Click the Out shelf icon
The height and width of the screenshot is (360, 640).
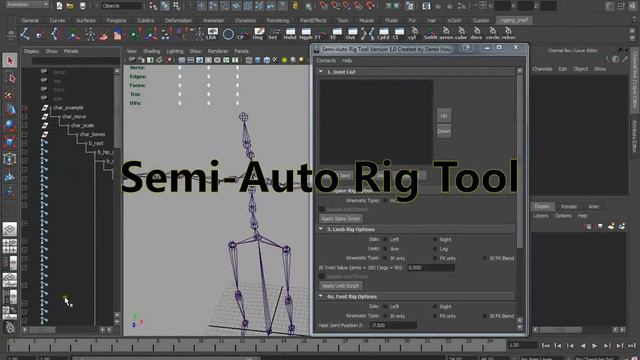[x=351, y=34]
